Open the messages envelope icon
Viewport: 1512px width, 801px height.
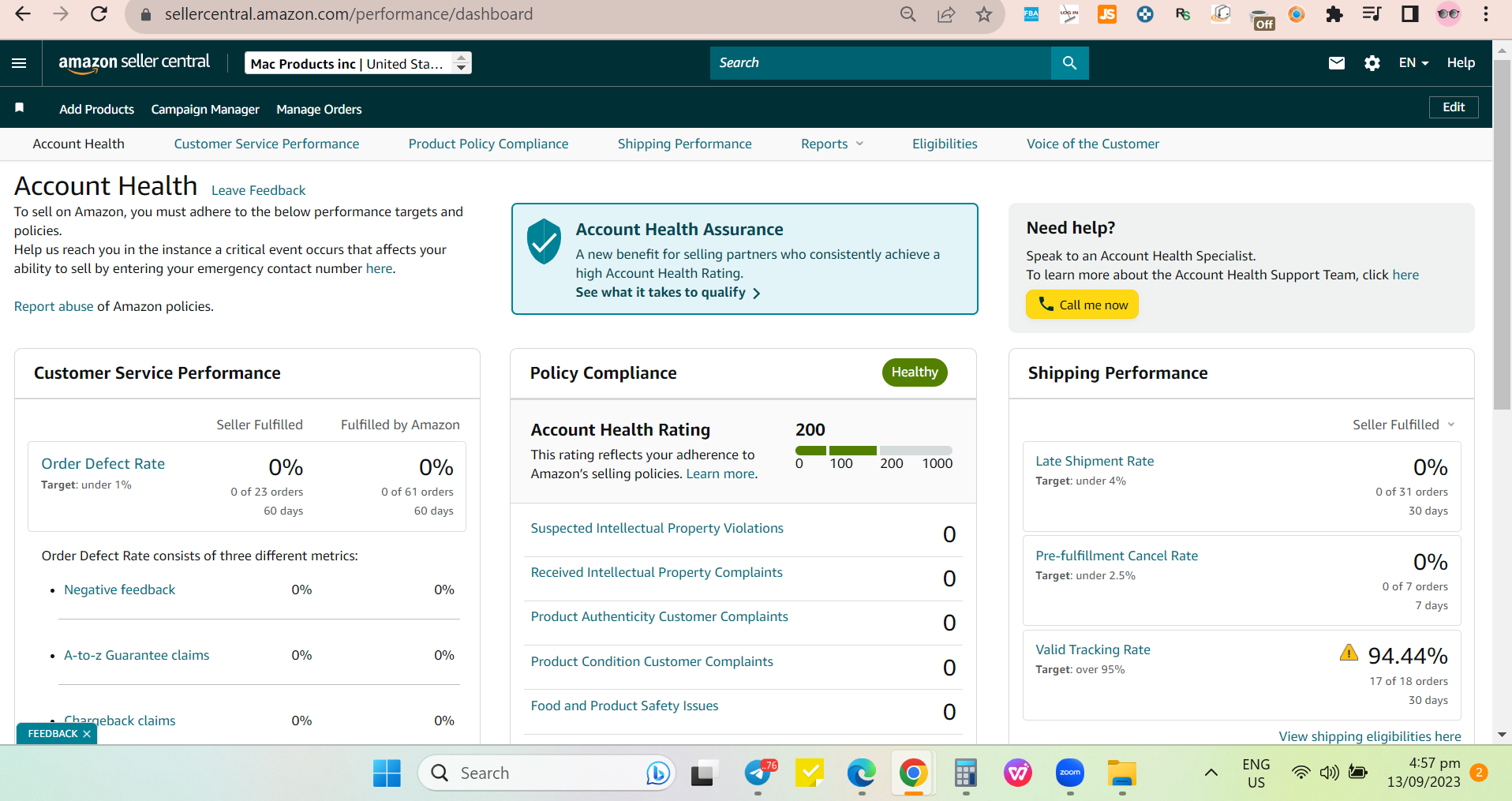pyautogui.click(x=1336, y=63)
